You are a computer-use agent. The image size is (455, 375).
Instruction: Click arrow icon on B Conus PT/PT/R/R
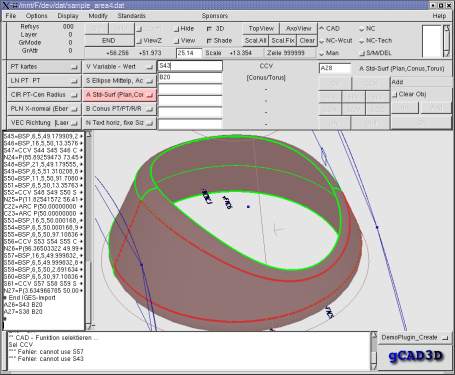point(149,109)
